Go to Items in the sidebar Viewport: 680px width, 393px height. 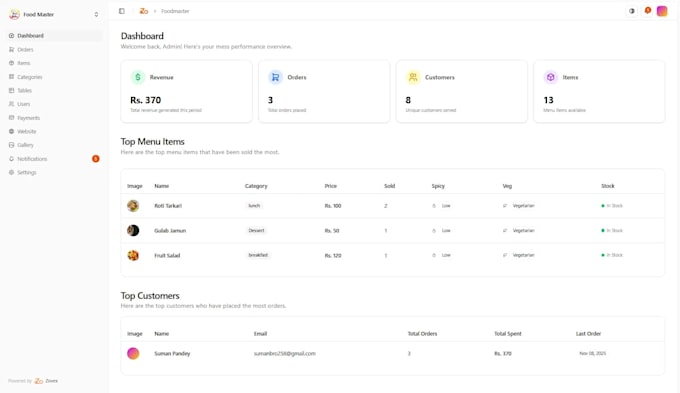tap(54, 63)
